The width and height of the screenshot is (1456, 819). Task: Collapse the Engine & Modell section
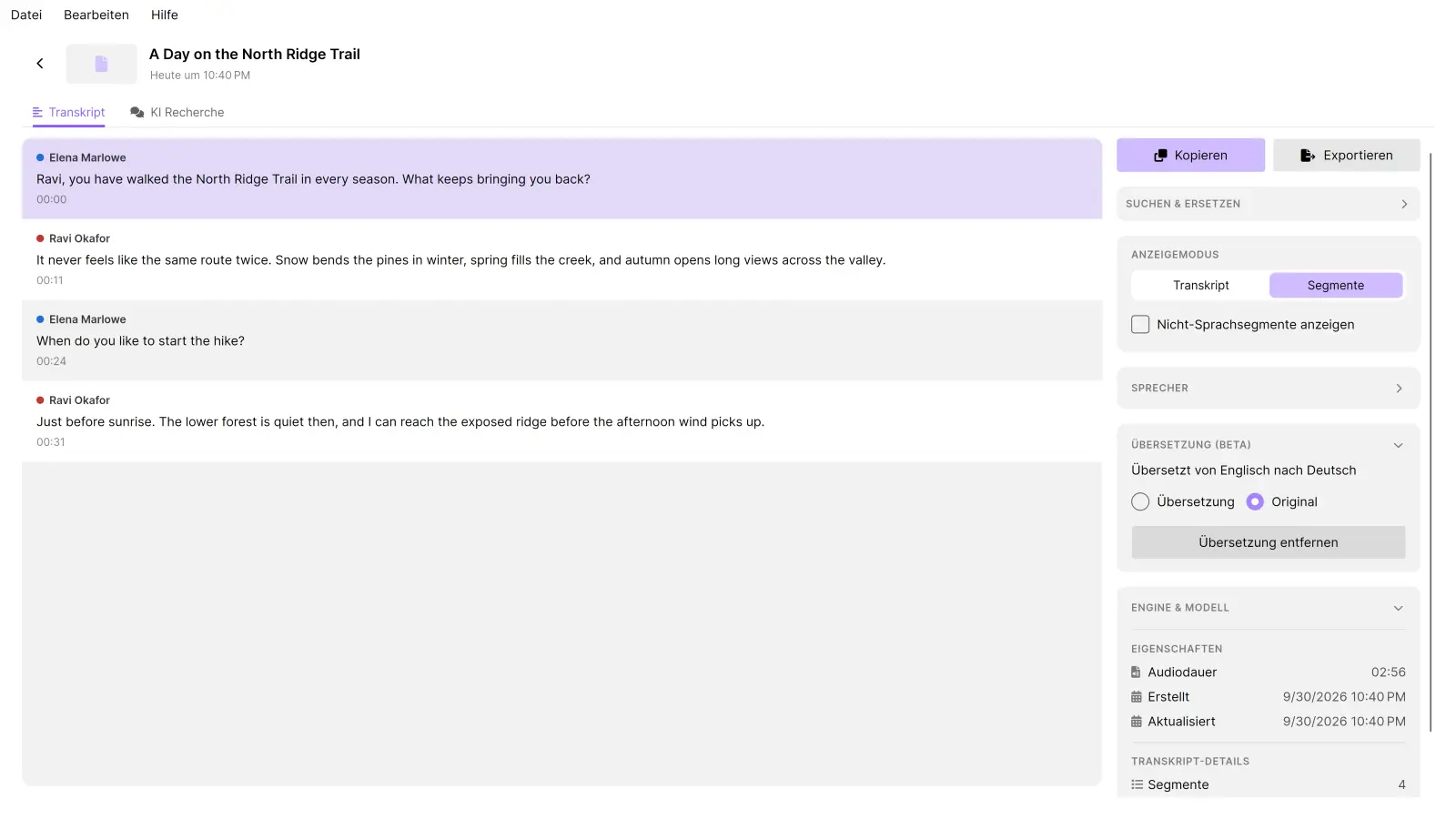pyautogui.click(x=1398, y=608)
